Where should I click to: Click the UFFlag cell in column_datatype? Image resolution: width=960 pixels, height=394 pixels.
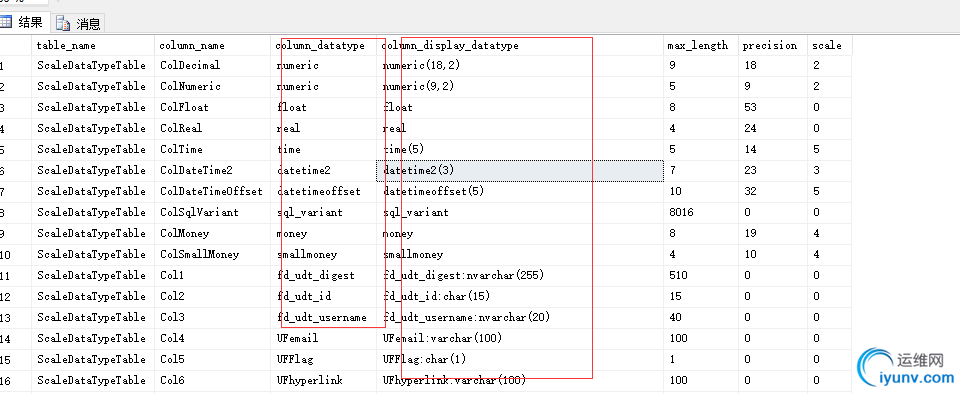coord(324,359)
